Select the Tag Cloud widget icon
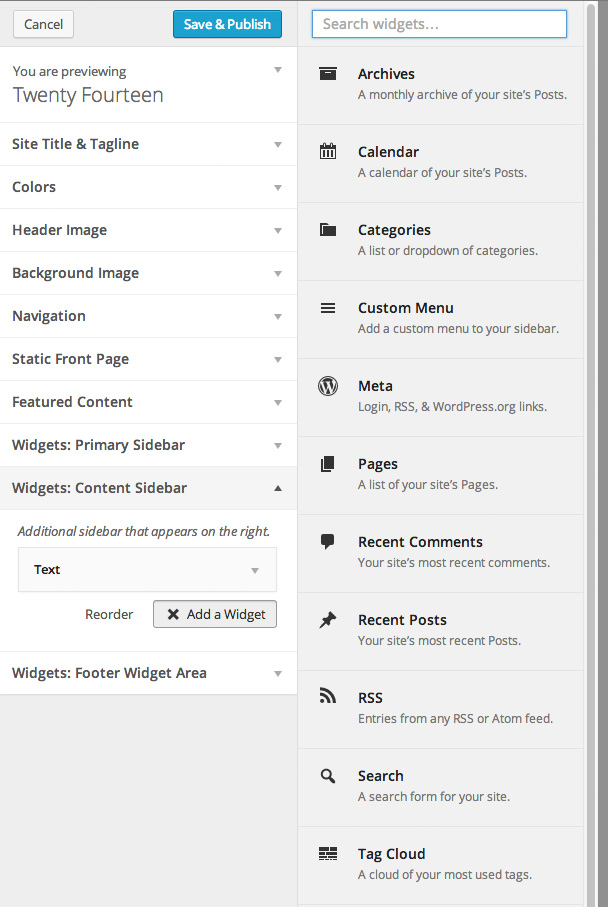The width and height of the screenshot is (608, 907). pyautogui.click(x=328, y=853)
